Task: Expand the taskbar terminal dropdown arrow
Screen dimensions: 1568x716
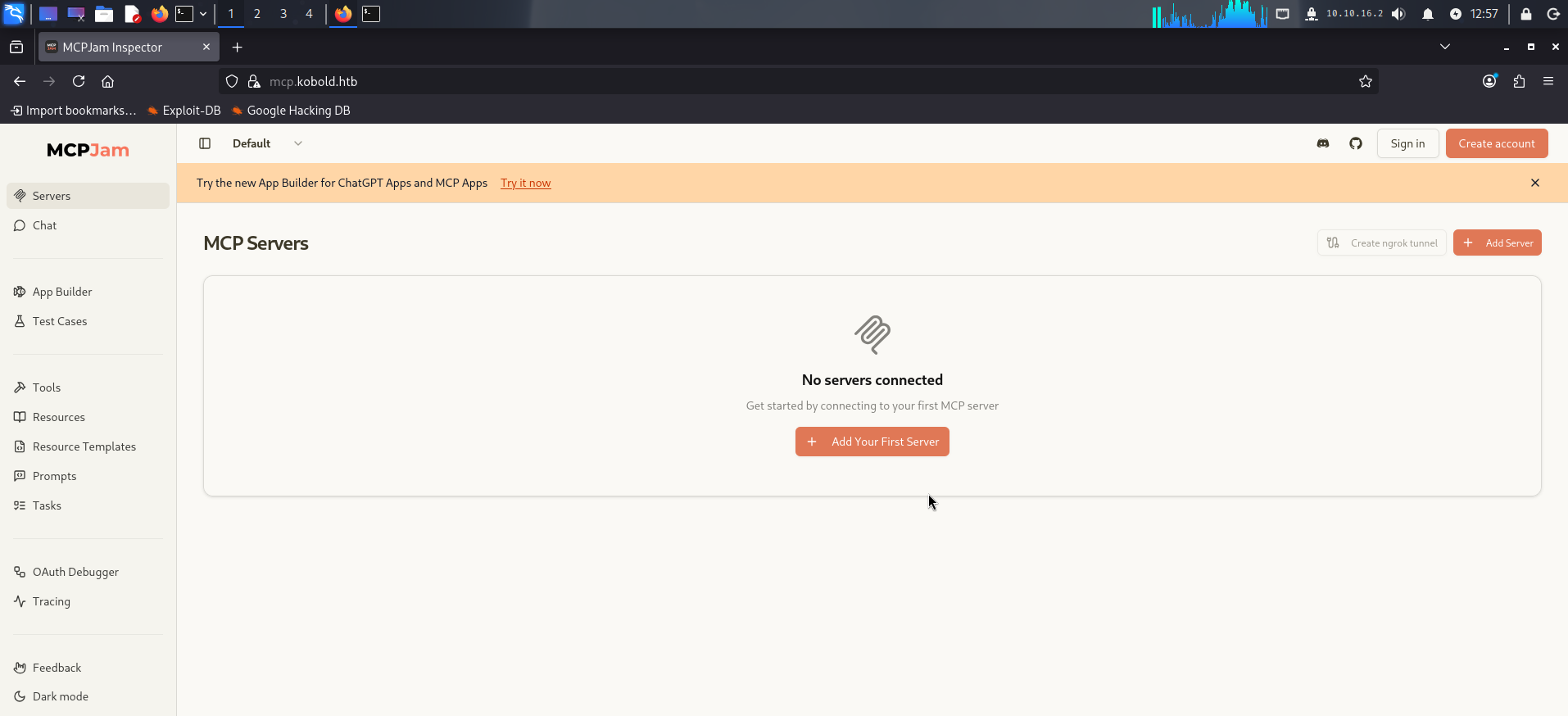Action: 203,14
